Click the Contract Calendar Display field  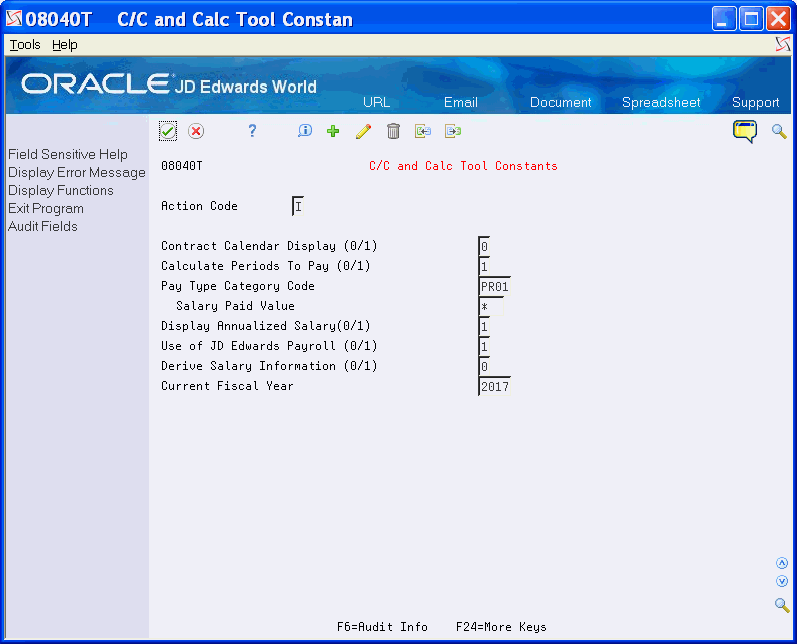[x=484, y=247]
